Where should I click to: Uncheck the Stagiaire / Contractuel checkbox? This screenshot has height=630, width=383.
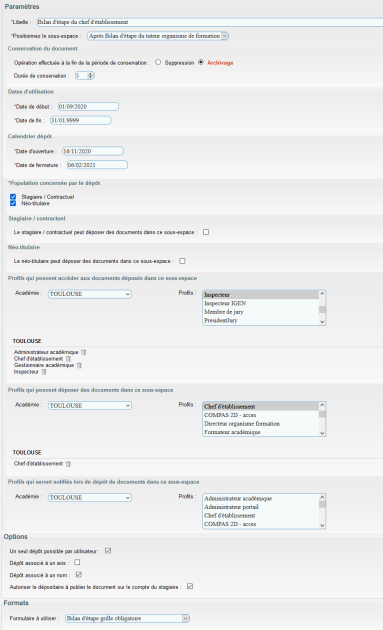click(13, 197)
